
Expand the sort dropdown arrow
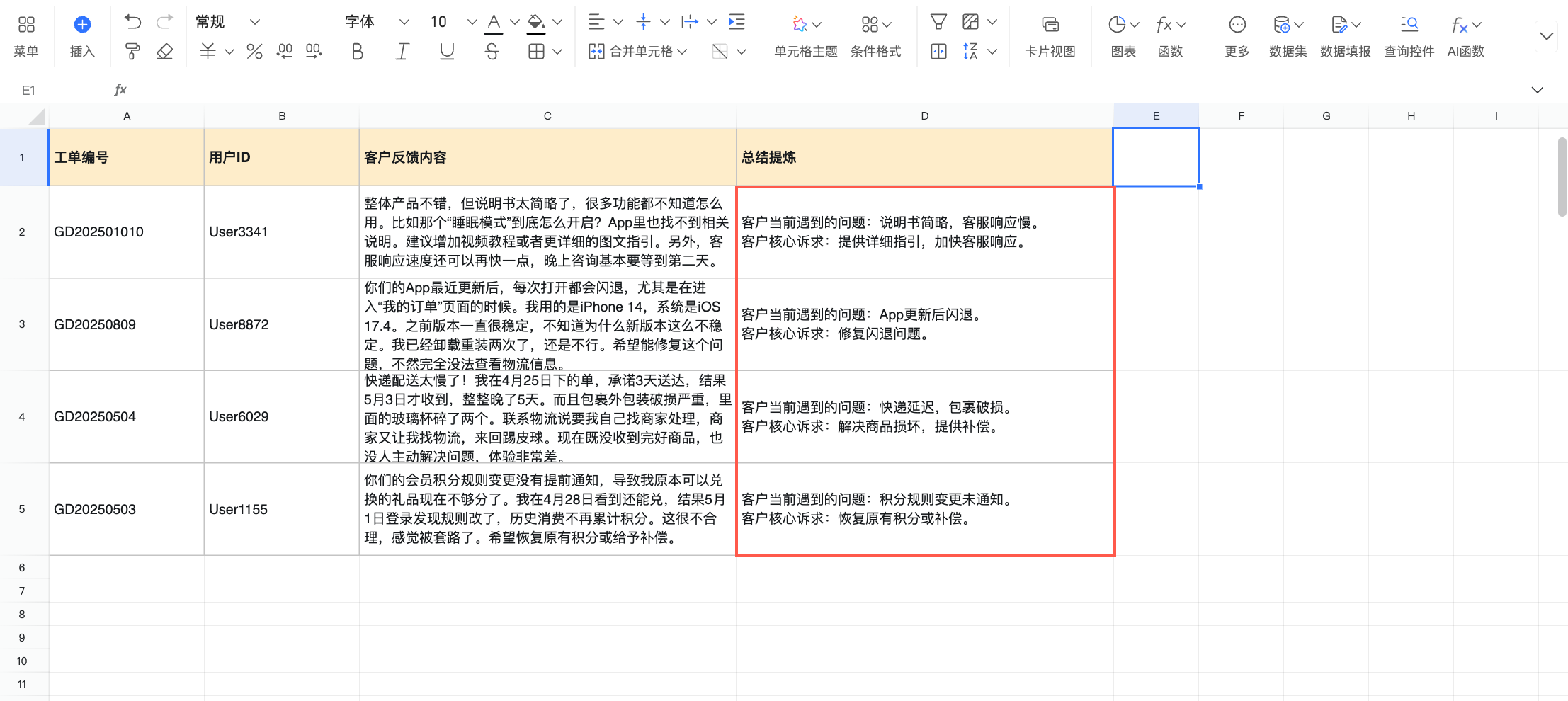click(992, 51)
